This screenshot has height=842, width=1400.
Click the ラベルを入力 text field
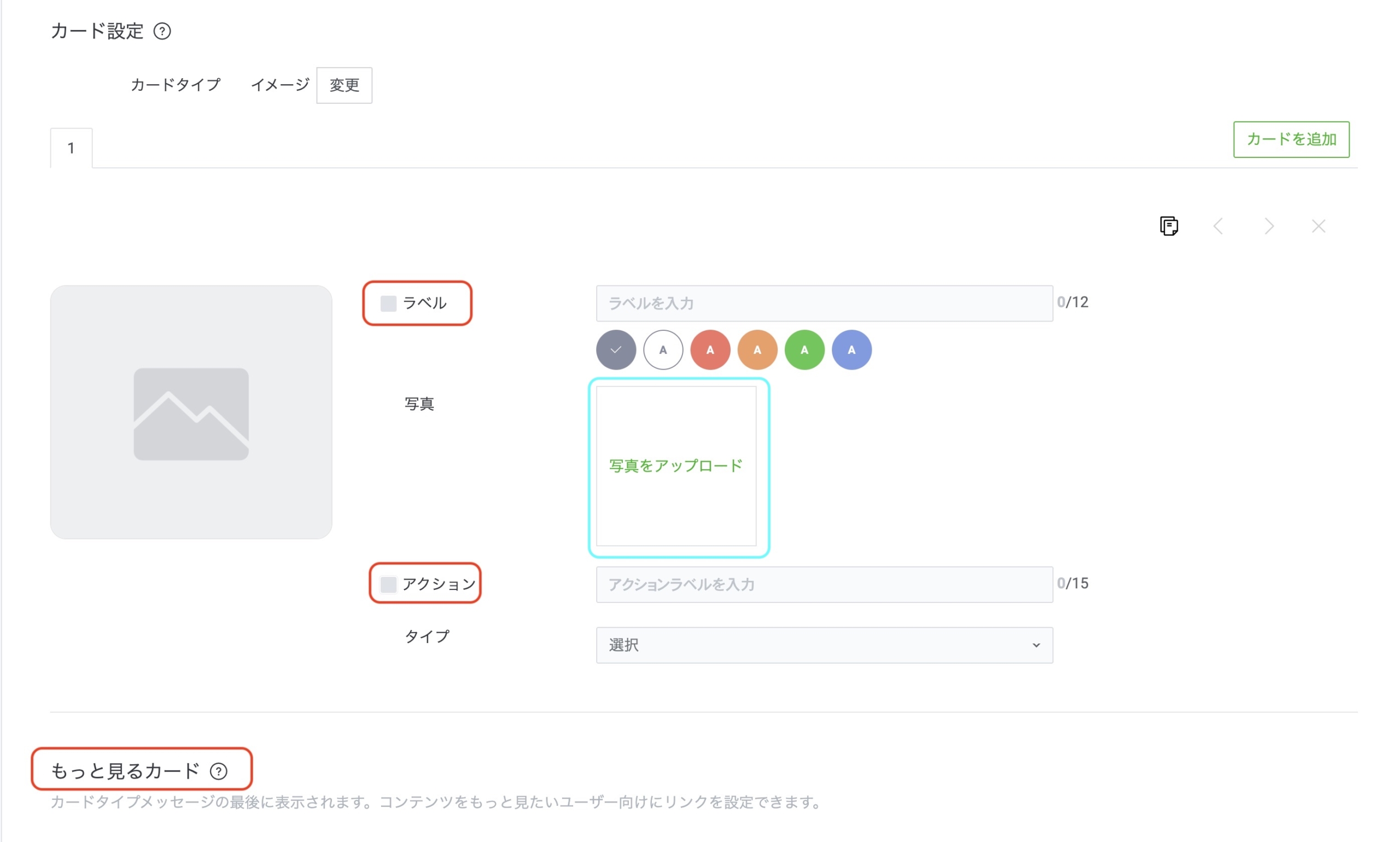[x=824, y=303]
